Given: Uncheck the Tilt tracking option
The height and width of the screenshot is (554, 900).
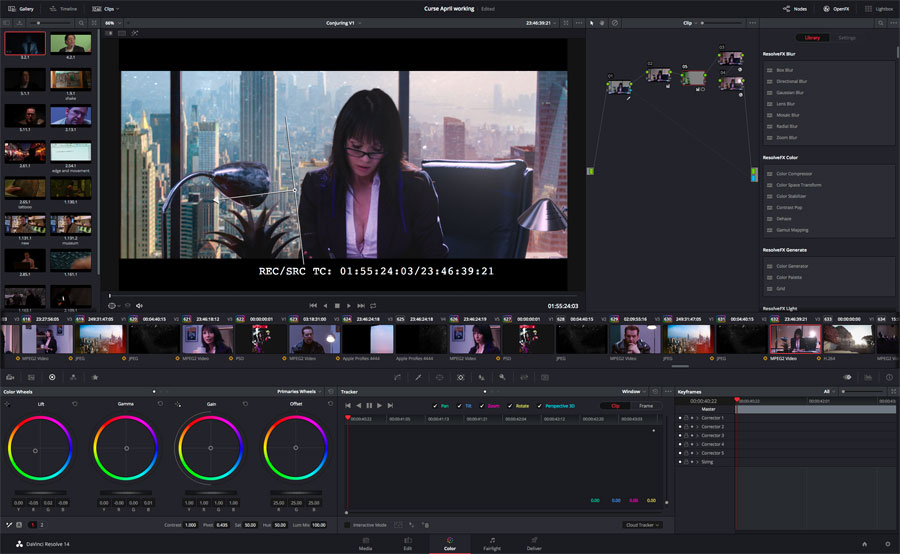Looking at the screenshot, I should click(459, 406).
